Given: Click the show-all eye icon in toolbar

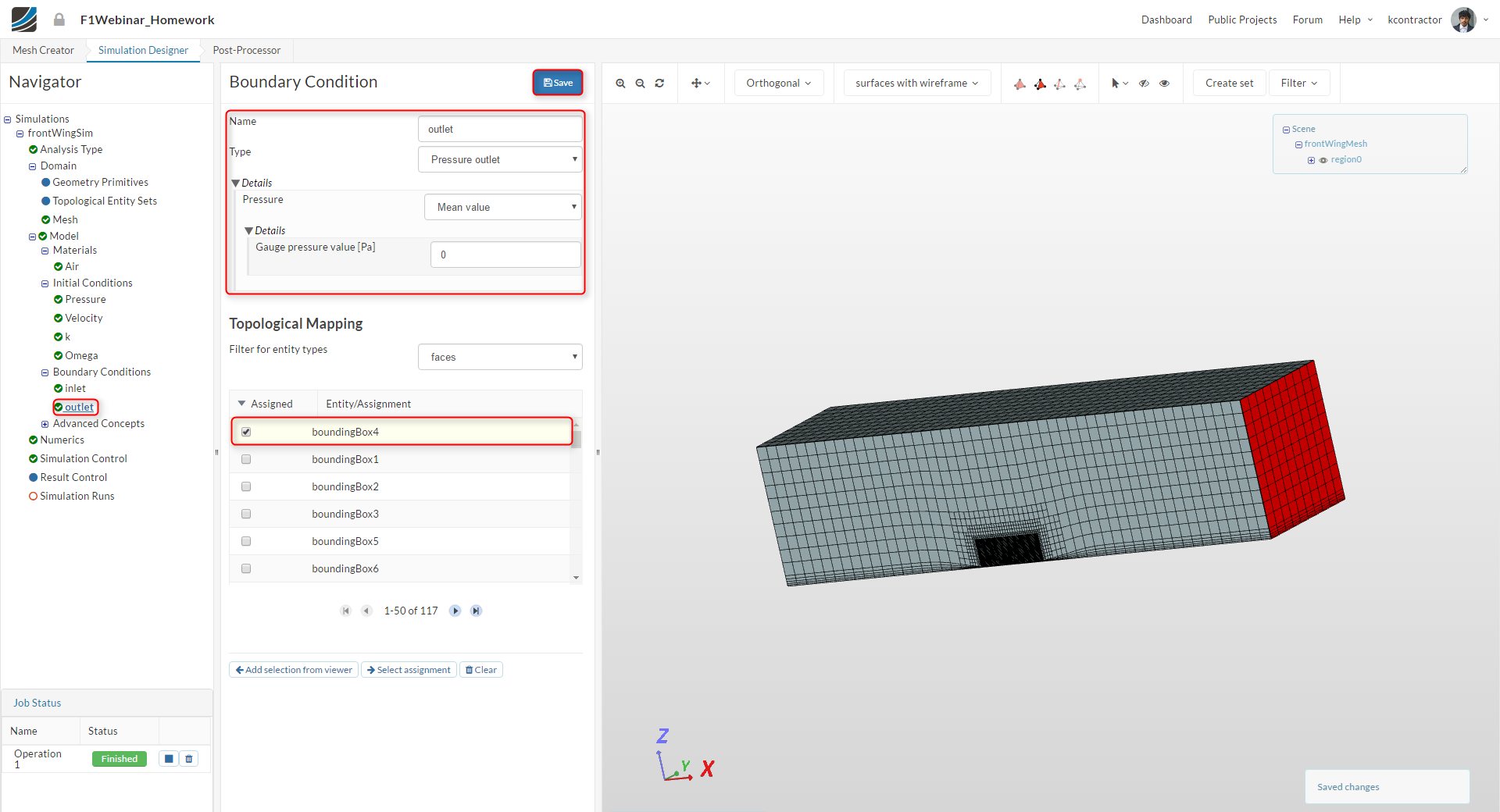Looking at the screenshot, I should coord(1164,84).
